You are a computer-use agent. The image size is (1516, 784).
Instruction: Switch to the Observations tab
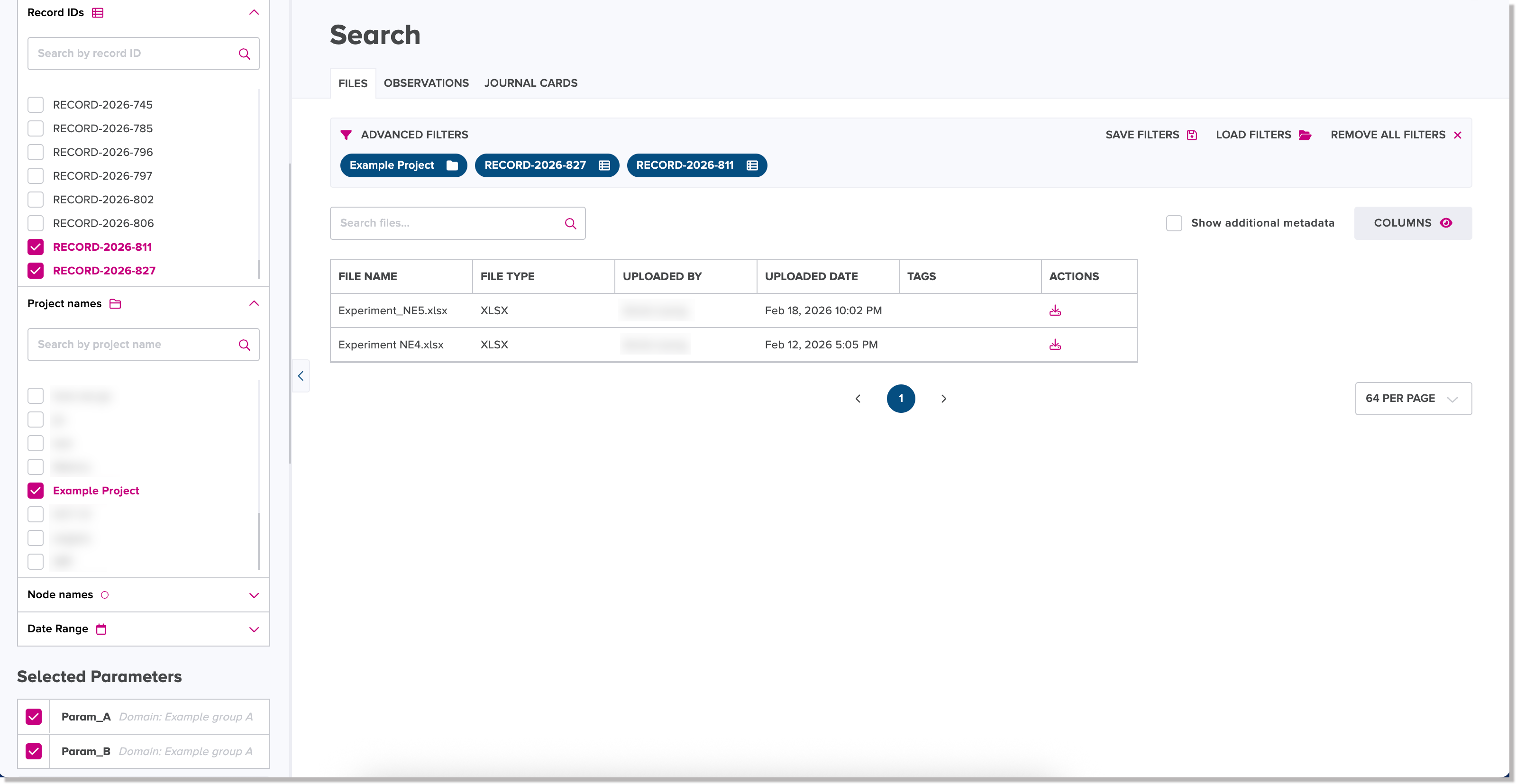click(426, 83)
